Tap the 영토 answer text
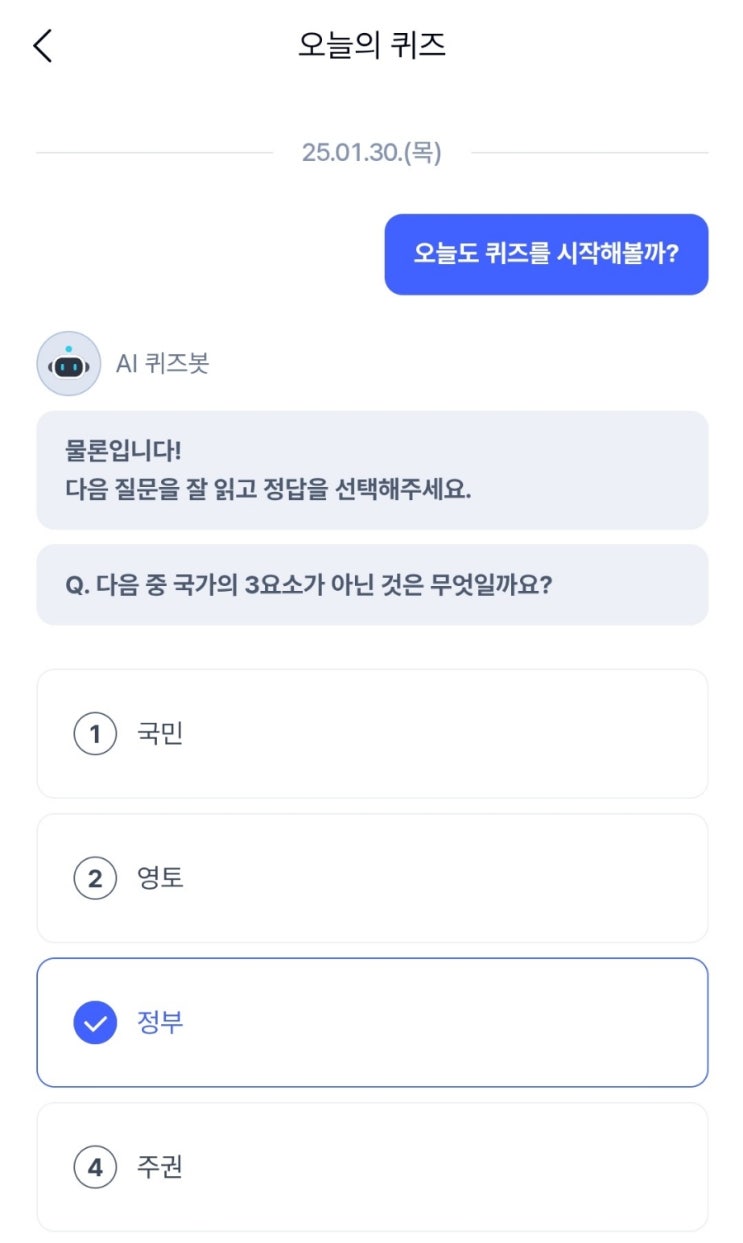743x1243 pixels. [x=160, y=879]
